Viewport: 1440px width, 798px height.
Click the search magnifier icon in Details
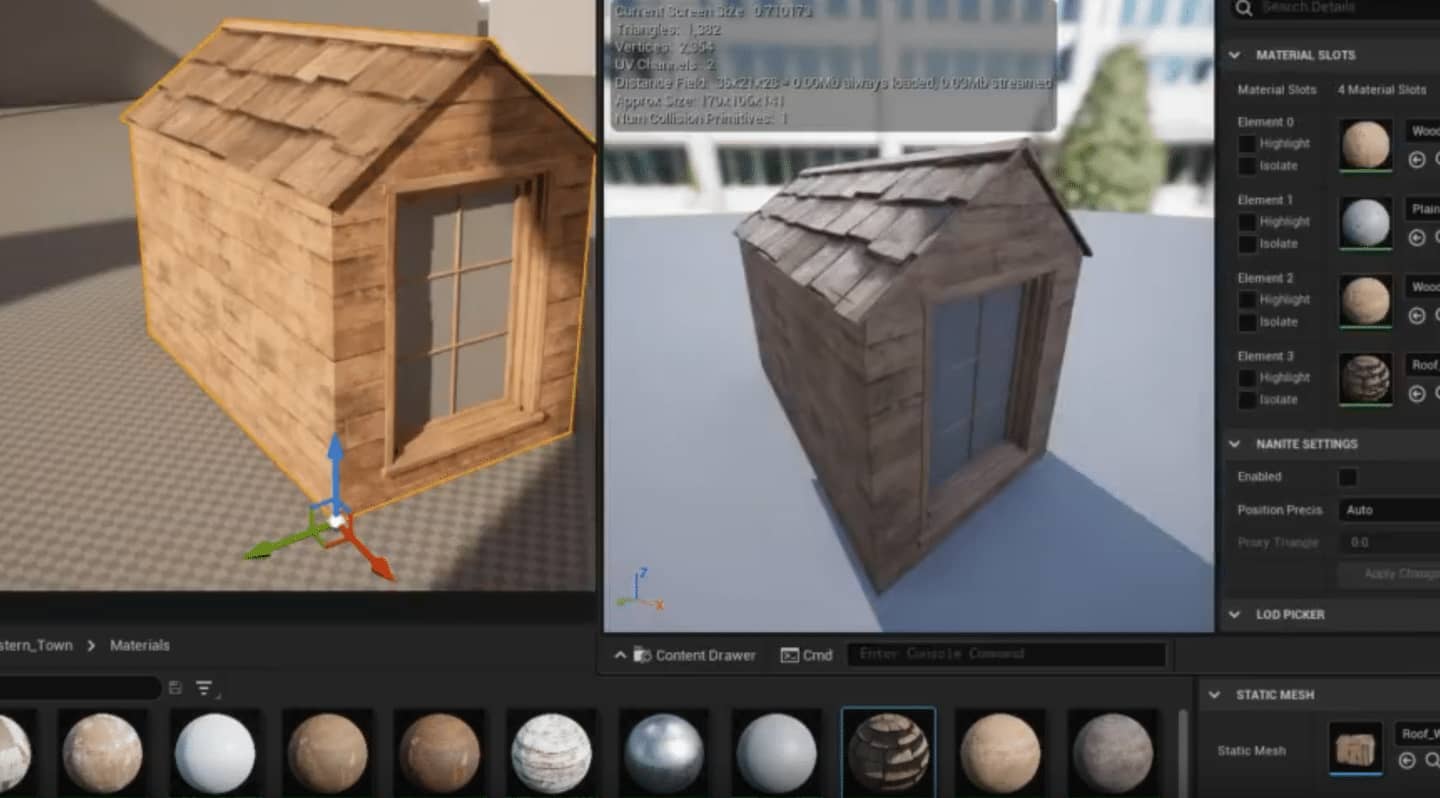1243,9
